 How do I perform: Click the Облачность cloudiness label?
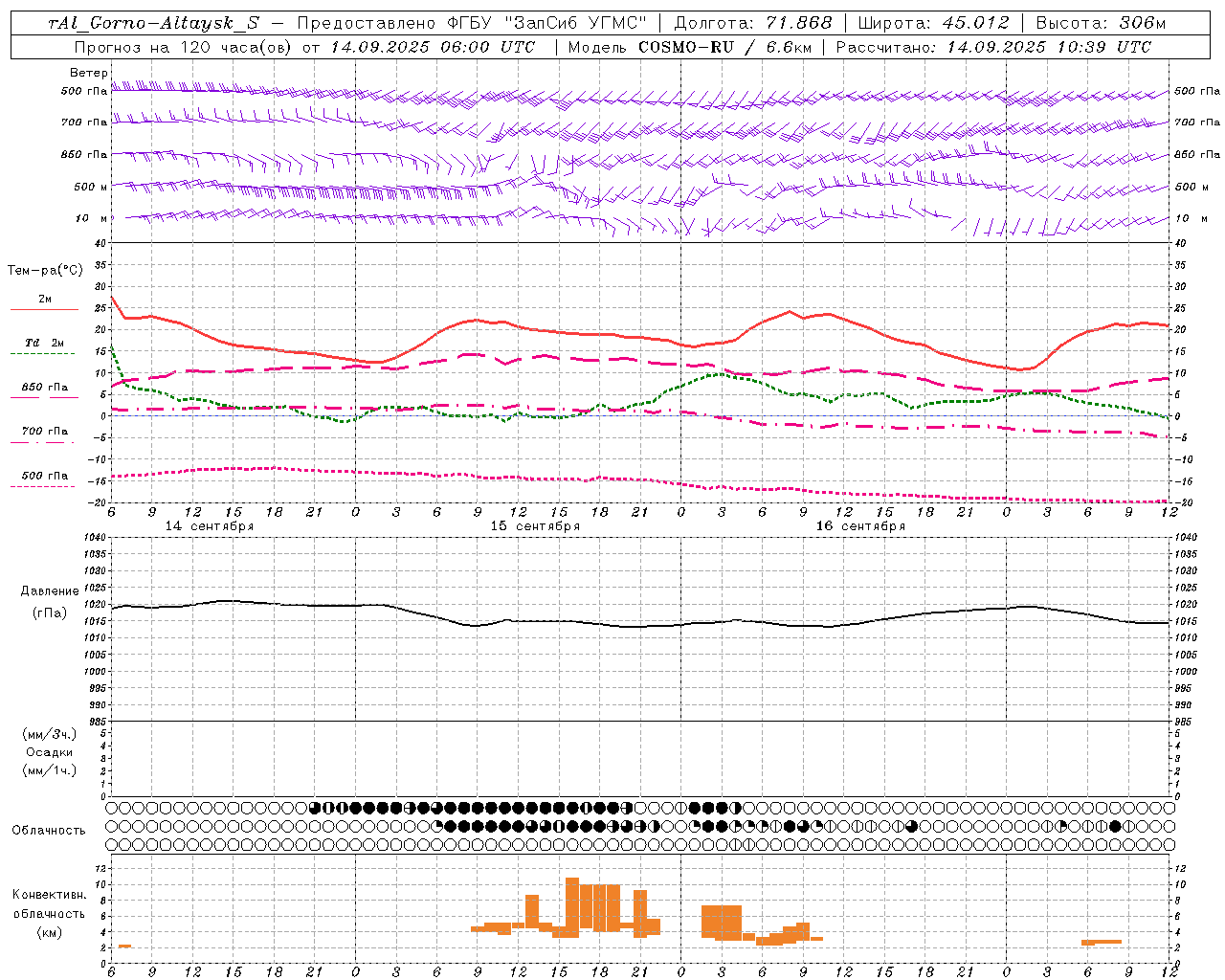(x=49, y=830)
